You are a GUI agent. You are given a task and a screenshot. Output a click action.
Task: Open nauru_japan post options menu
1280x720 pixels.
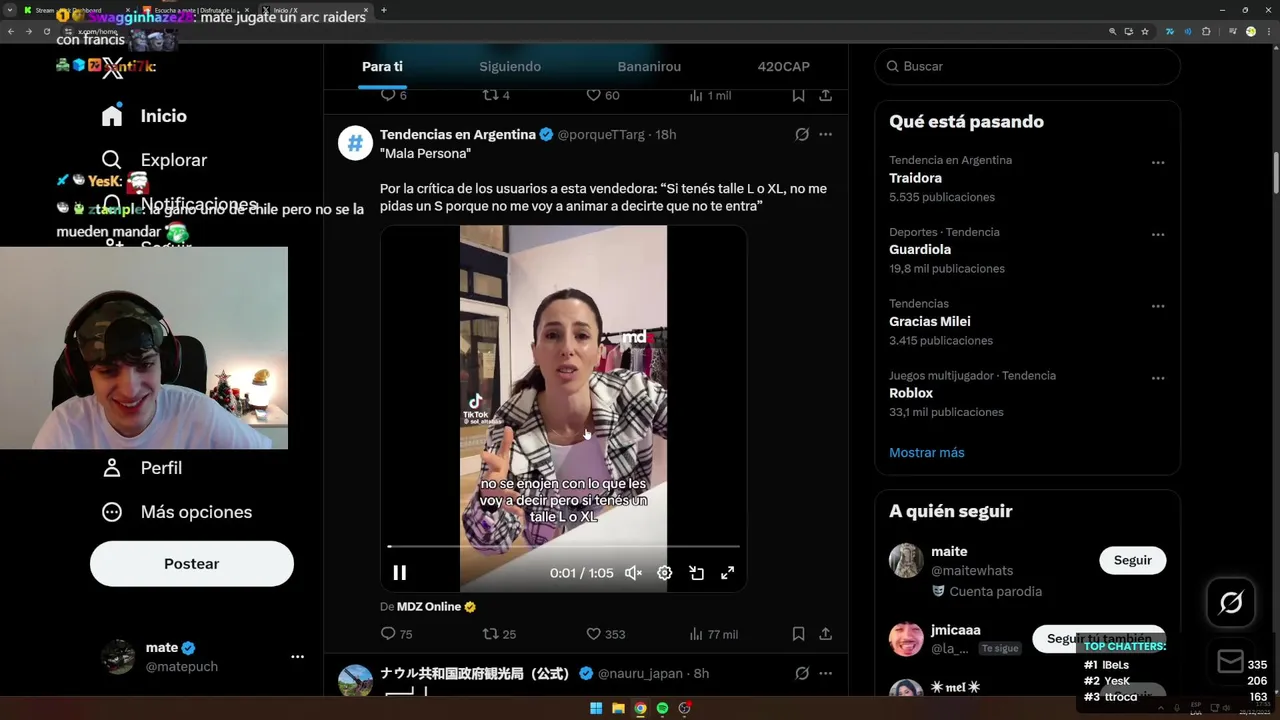[825, 673]
